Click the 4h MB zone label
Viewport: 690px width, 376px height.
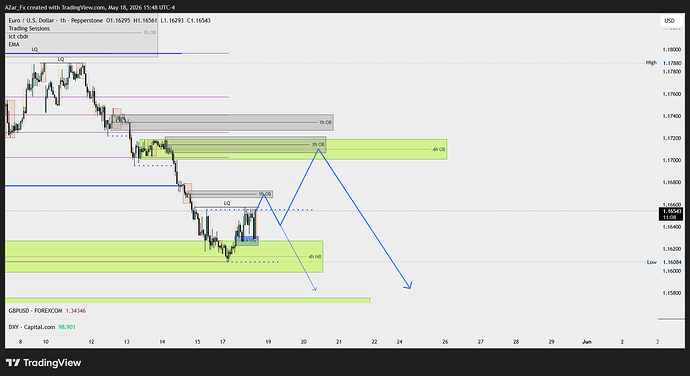tap(315, 257)
